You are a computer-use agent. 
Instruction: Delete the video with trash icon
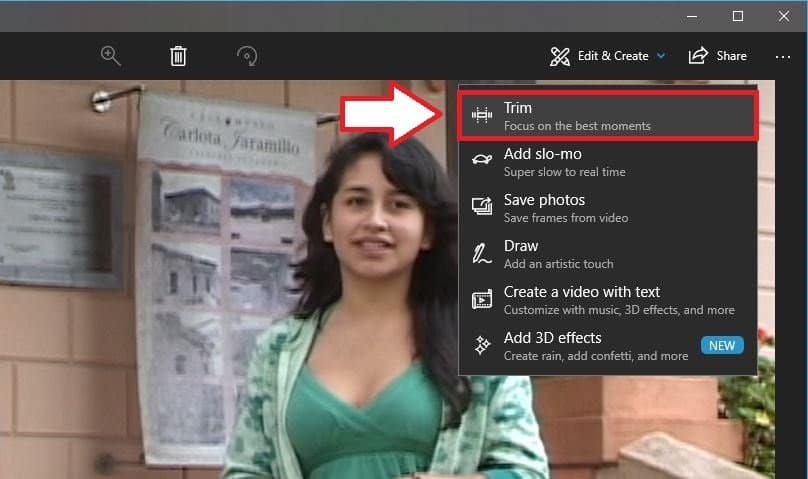178,56
